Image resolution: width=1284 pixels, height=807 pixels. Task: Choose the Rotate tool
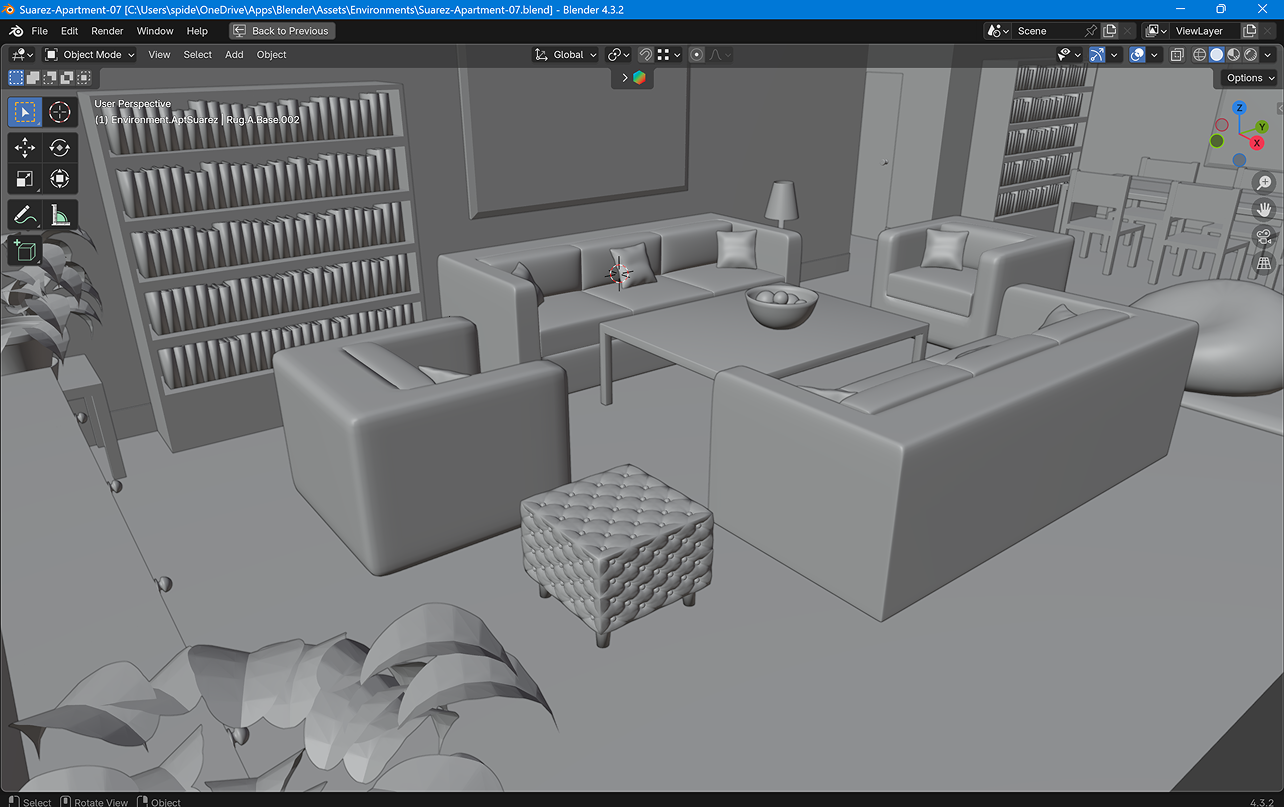pos(60,148)
